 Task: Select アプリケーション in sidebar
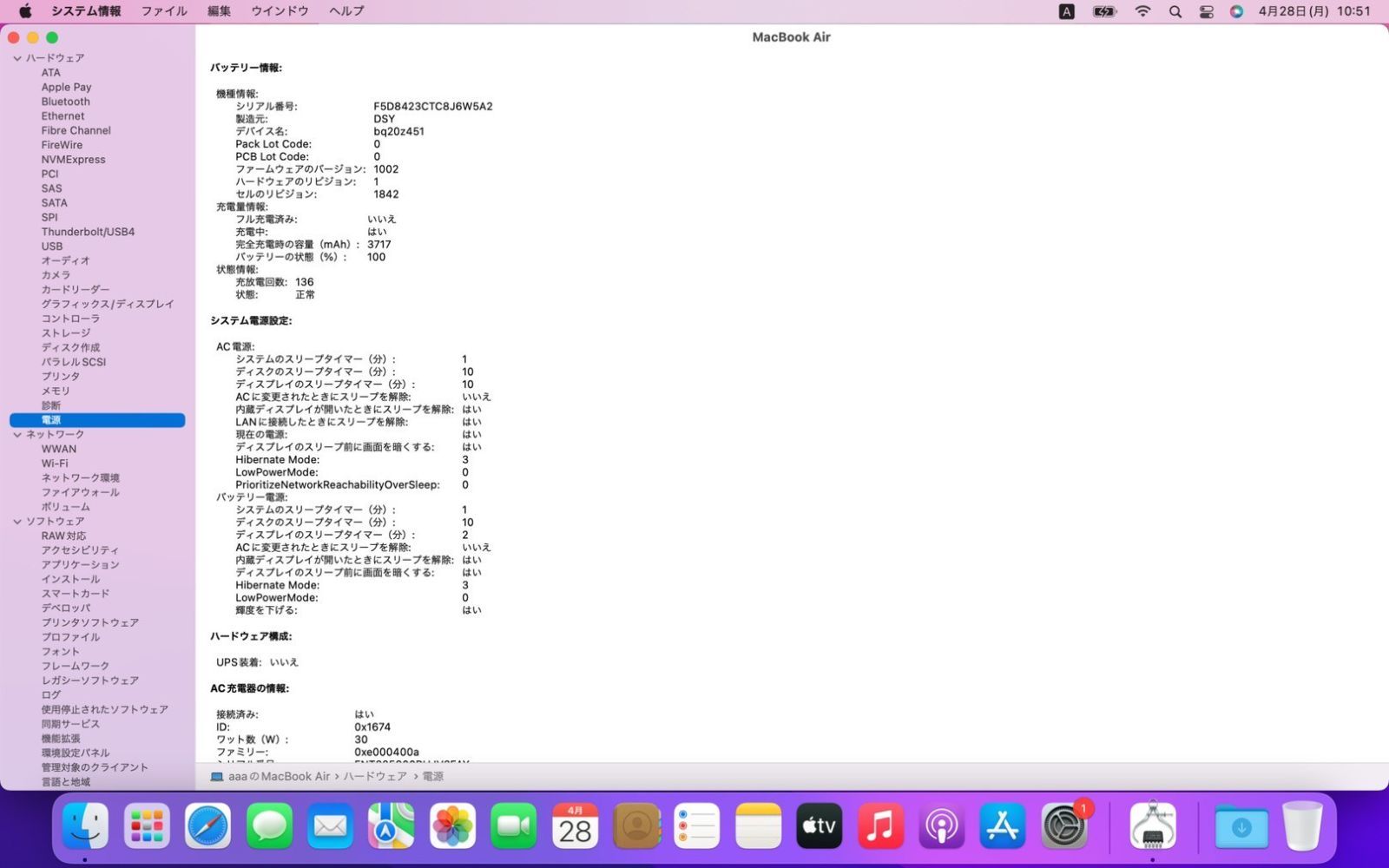tap(81, 565)
